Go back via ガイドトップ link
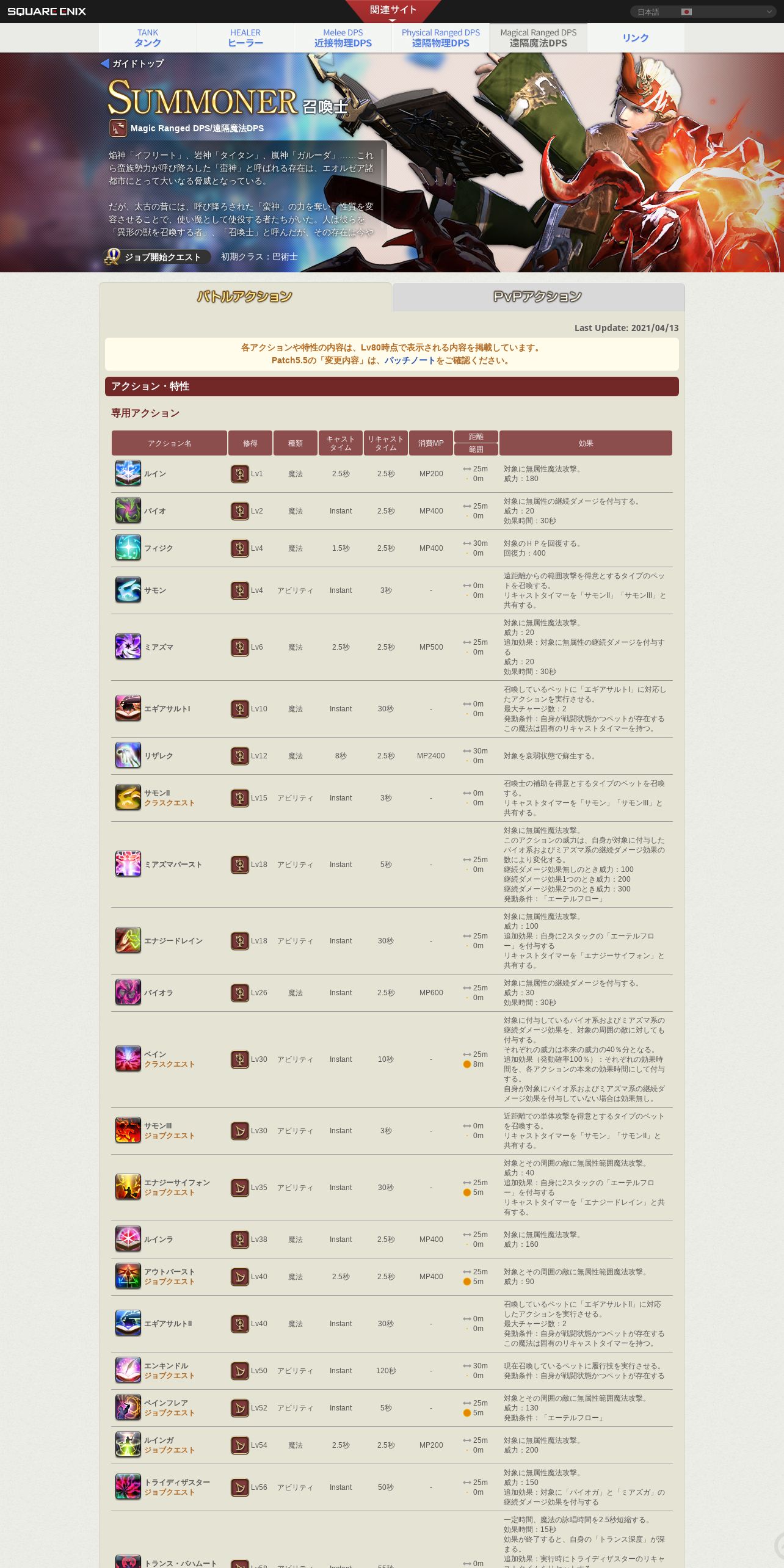 coord(132,64)
